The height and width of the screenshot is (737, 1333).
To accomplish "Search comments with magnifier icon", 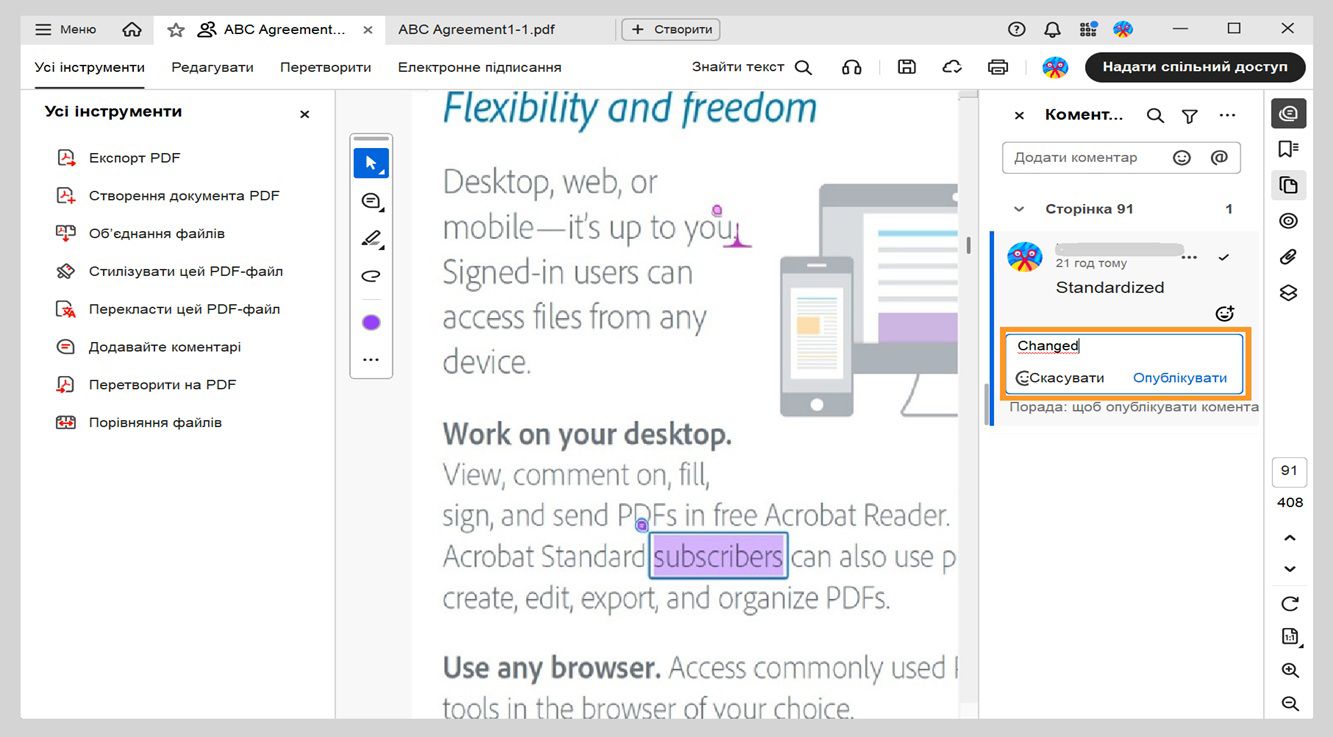I will tap(1155, 116).
